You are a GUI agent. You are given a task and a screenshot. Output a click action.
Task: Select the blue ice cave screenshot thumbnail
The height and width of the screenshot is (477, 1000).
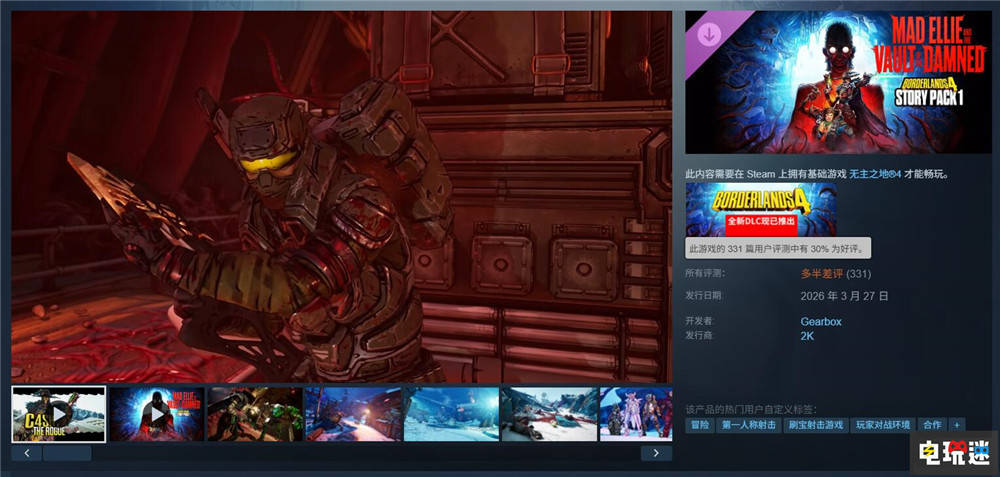(x=450, y=413)
